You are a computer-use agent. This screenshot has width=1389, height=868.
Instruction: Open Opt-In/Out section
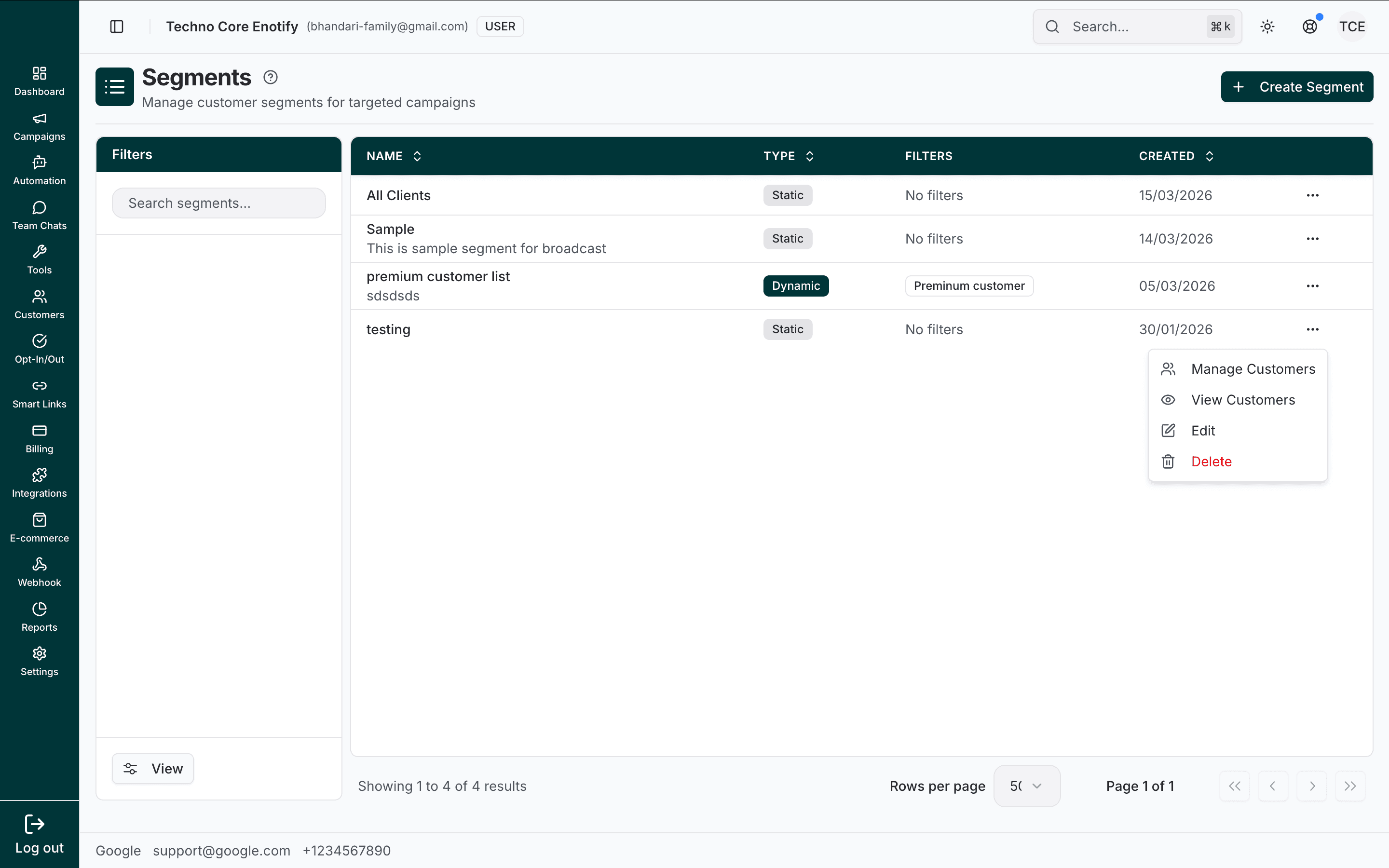(x=39, y=350)
